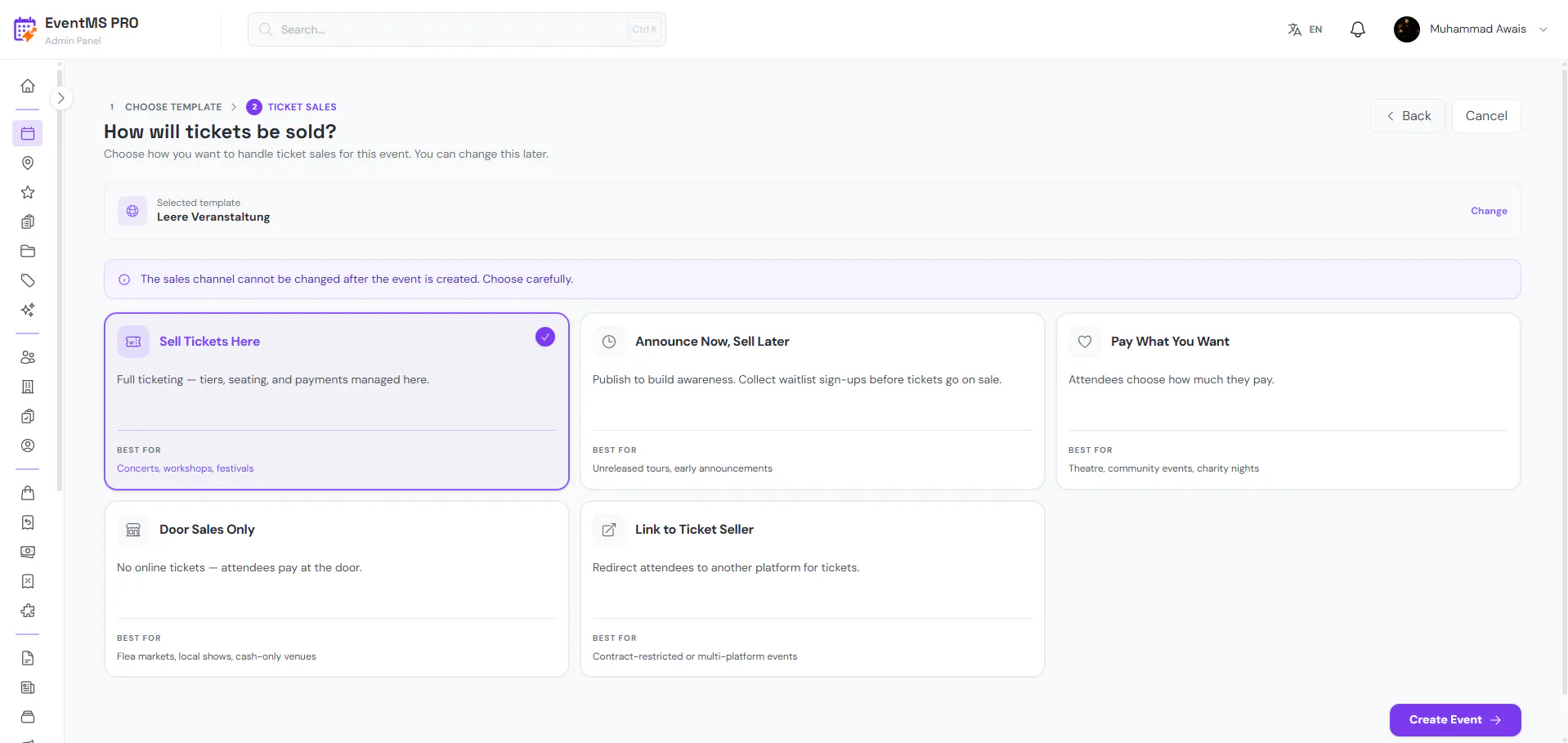
Task: Open the clipboard list icon in sidebar
Action: [x=28, y=222]
